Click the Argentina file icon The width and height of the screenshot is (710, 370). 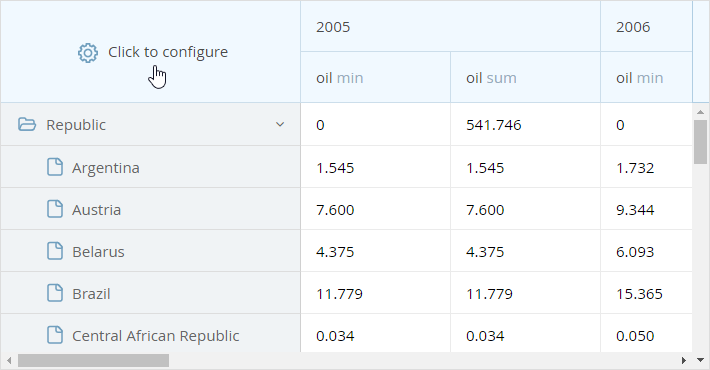click(x=55, y=167)
